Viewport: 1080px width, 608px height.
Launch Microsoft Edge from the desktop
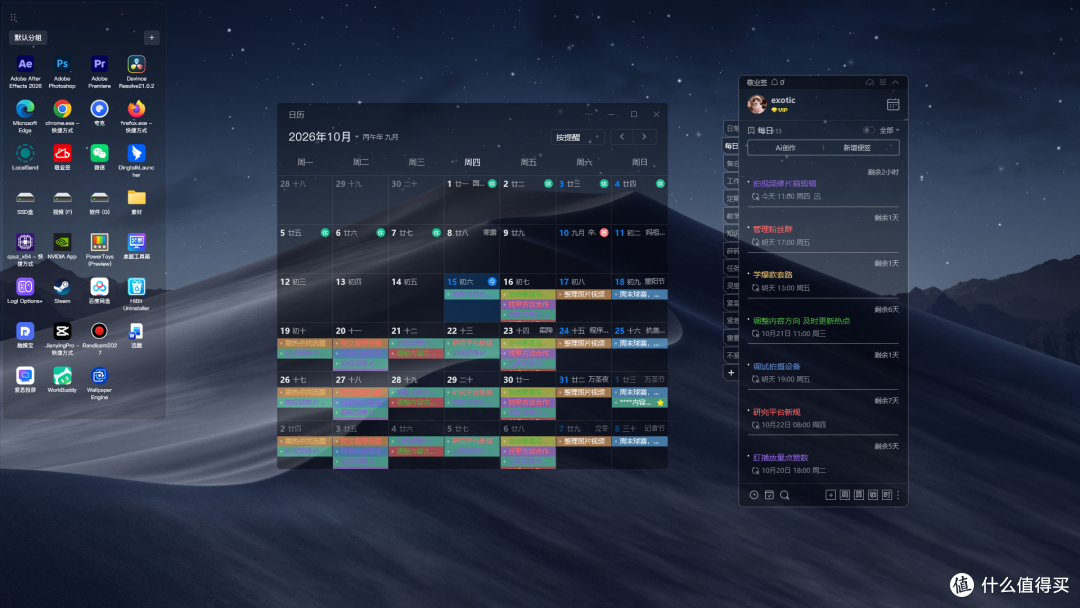(25, 109)
